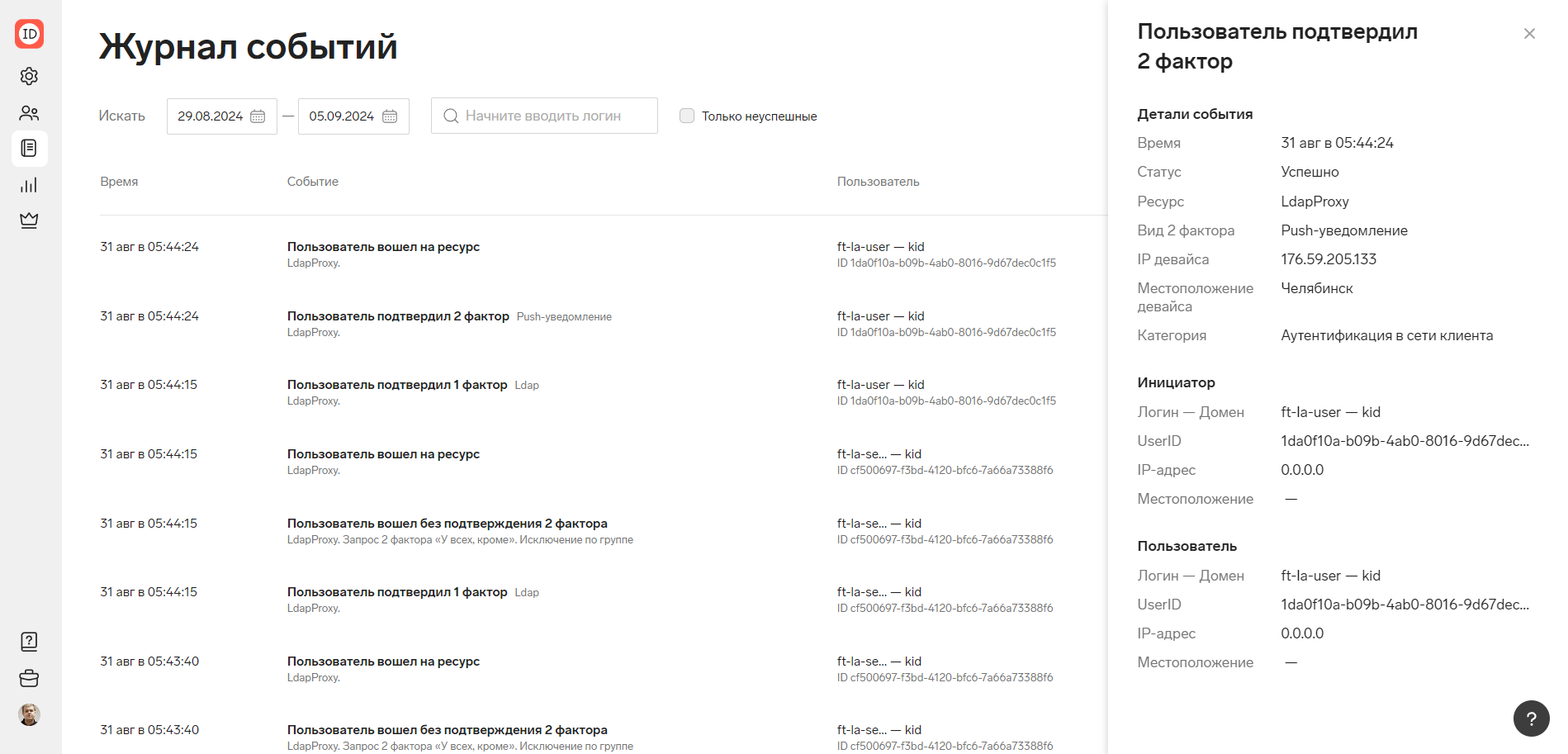The width and height of the screenshot is (1568, 754).
Task: Open the users section in the sidebar
Action: (x=29, y=113)
